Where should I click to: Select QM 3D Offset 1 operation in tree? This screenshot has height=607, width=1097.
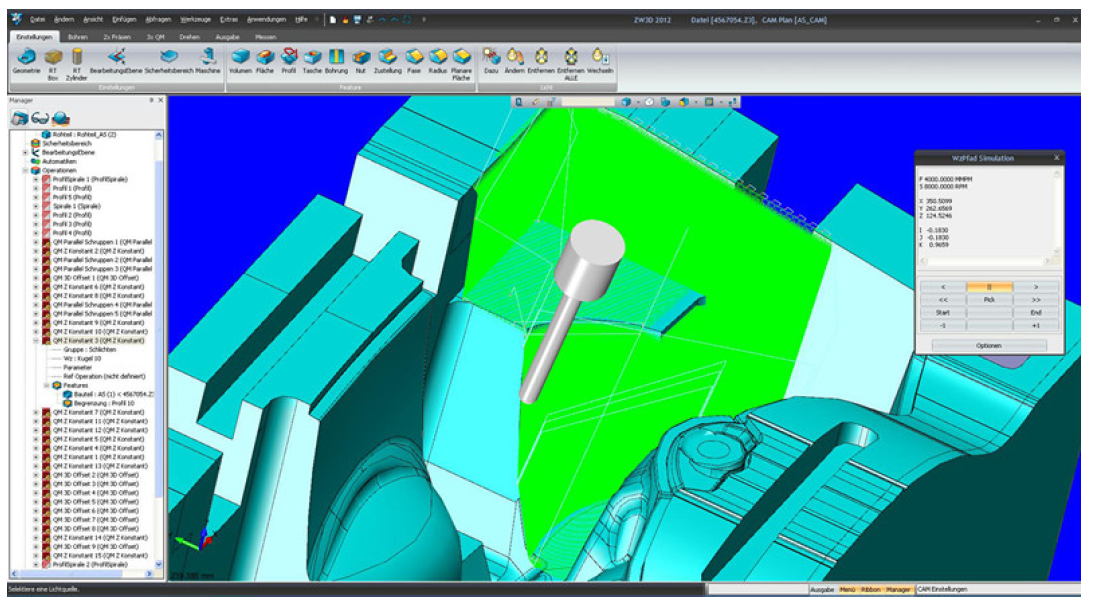point(93,277)
